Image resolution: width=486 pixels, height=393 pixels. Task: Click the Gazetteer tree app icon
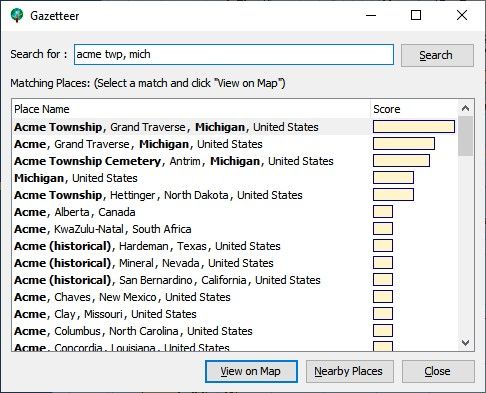tap(17, 15)
